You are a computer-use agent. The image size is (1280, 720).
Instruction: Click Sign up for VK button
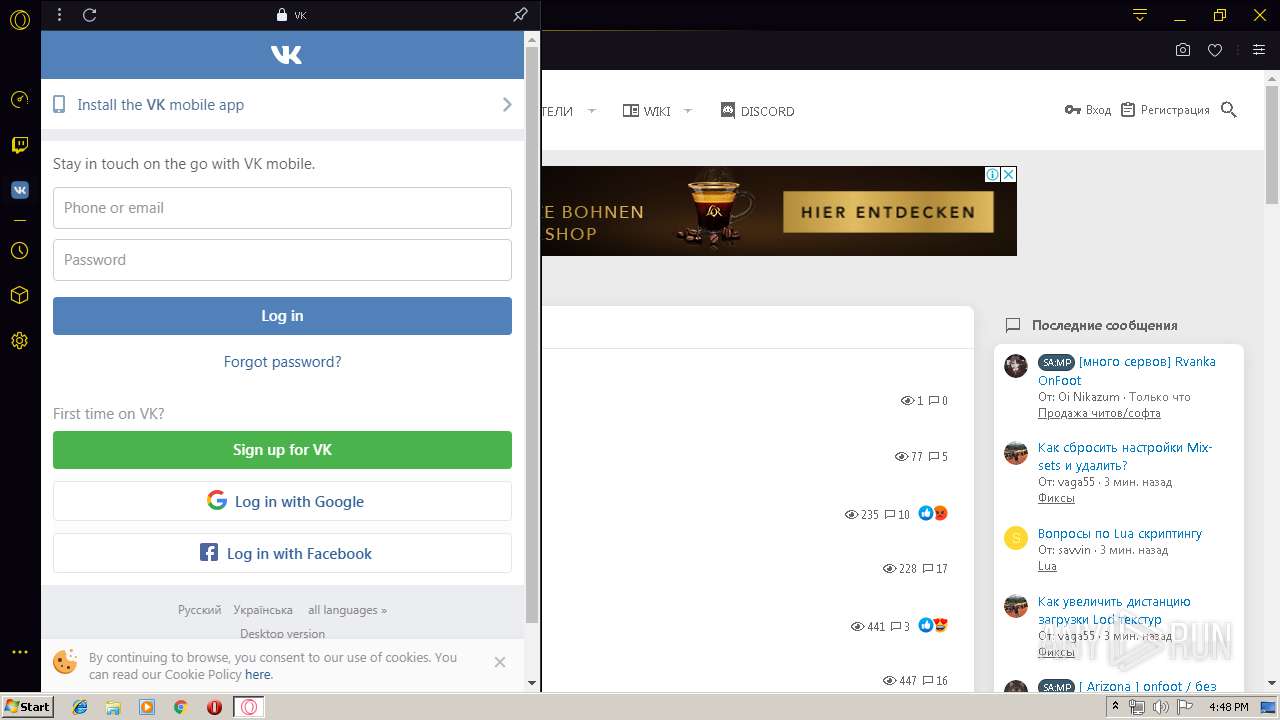(x=282, y=450)
